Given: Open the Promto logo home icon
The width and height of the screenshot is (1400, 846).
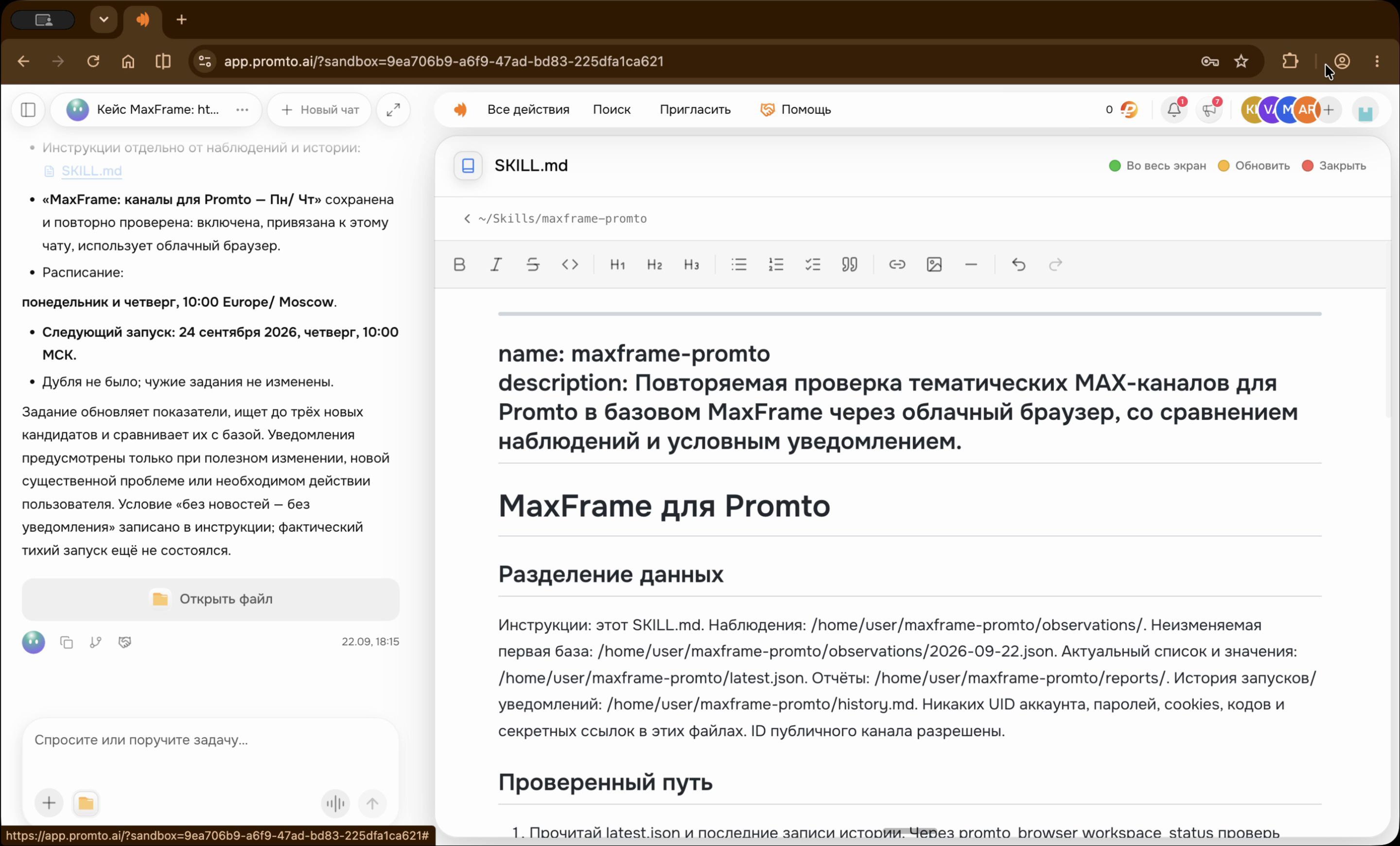Looking at the screenshot, I should click(x=460, y=110).
